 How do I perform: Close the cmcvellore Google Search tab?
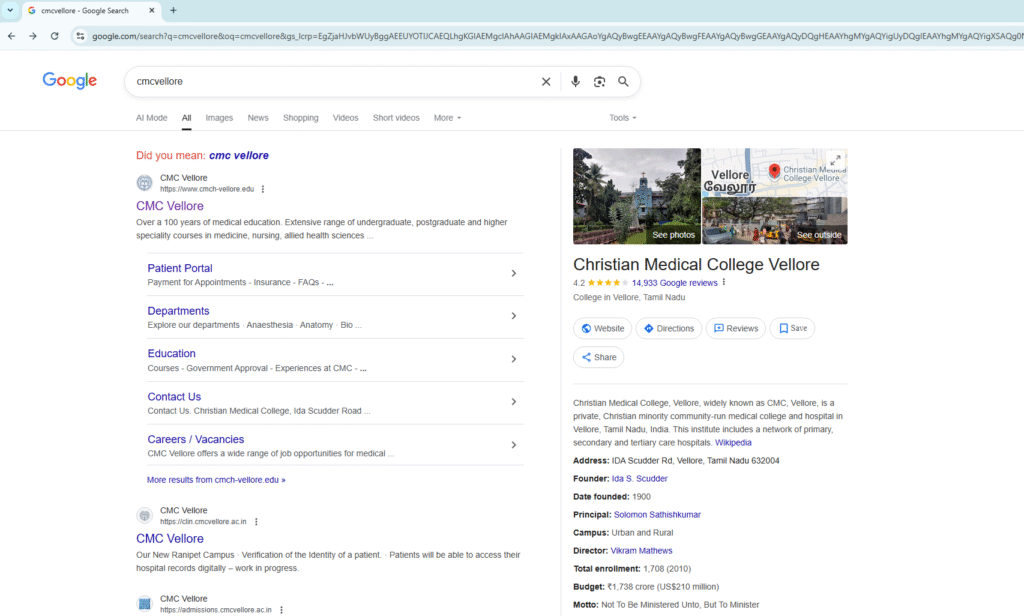[x=152, y=10]
